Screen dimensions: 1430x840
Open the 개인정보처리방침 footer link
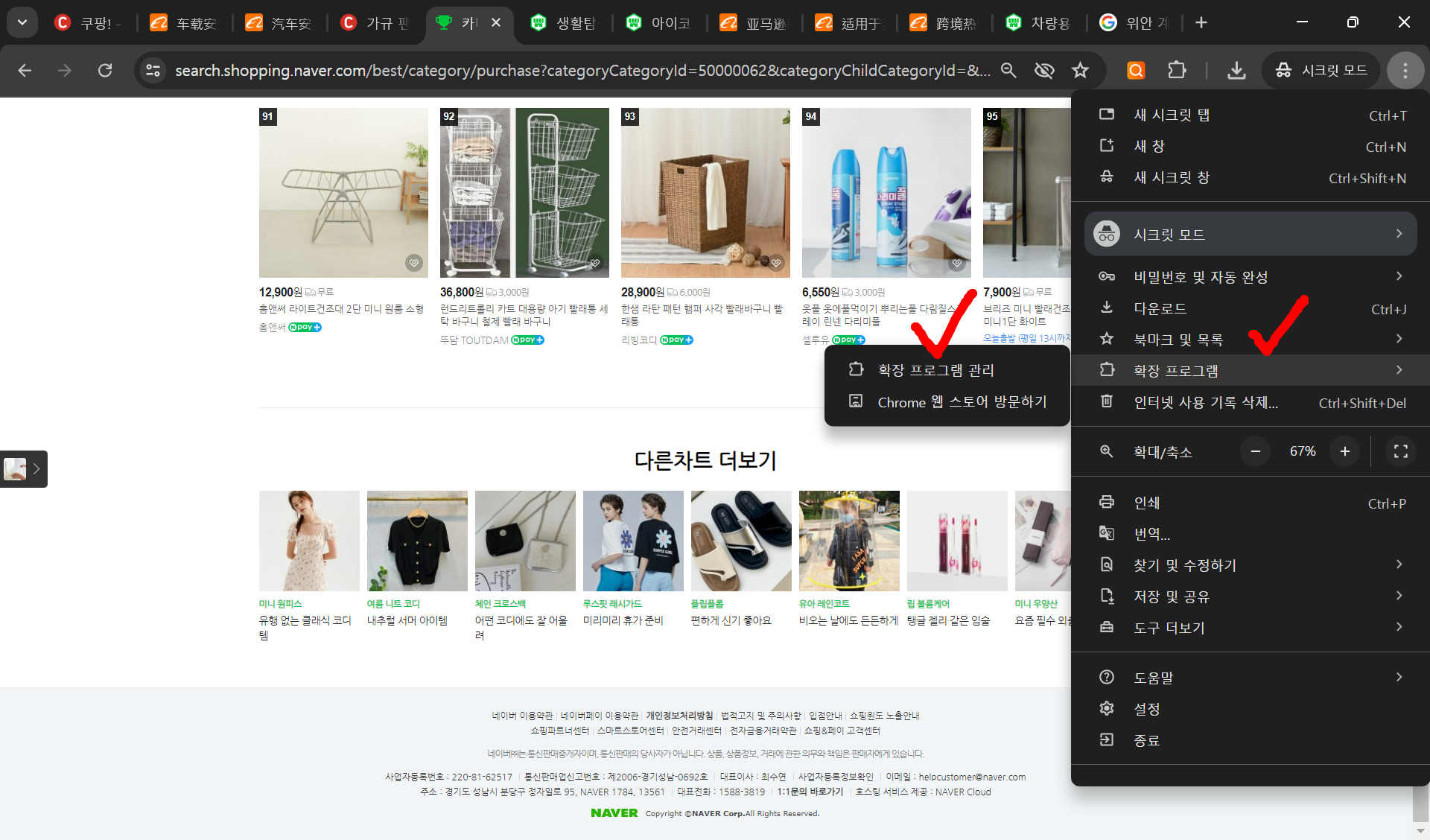coord(679,716)
